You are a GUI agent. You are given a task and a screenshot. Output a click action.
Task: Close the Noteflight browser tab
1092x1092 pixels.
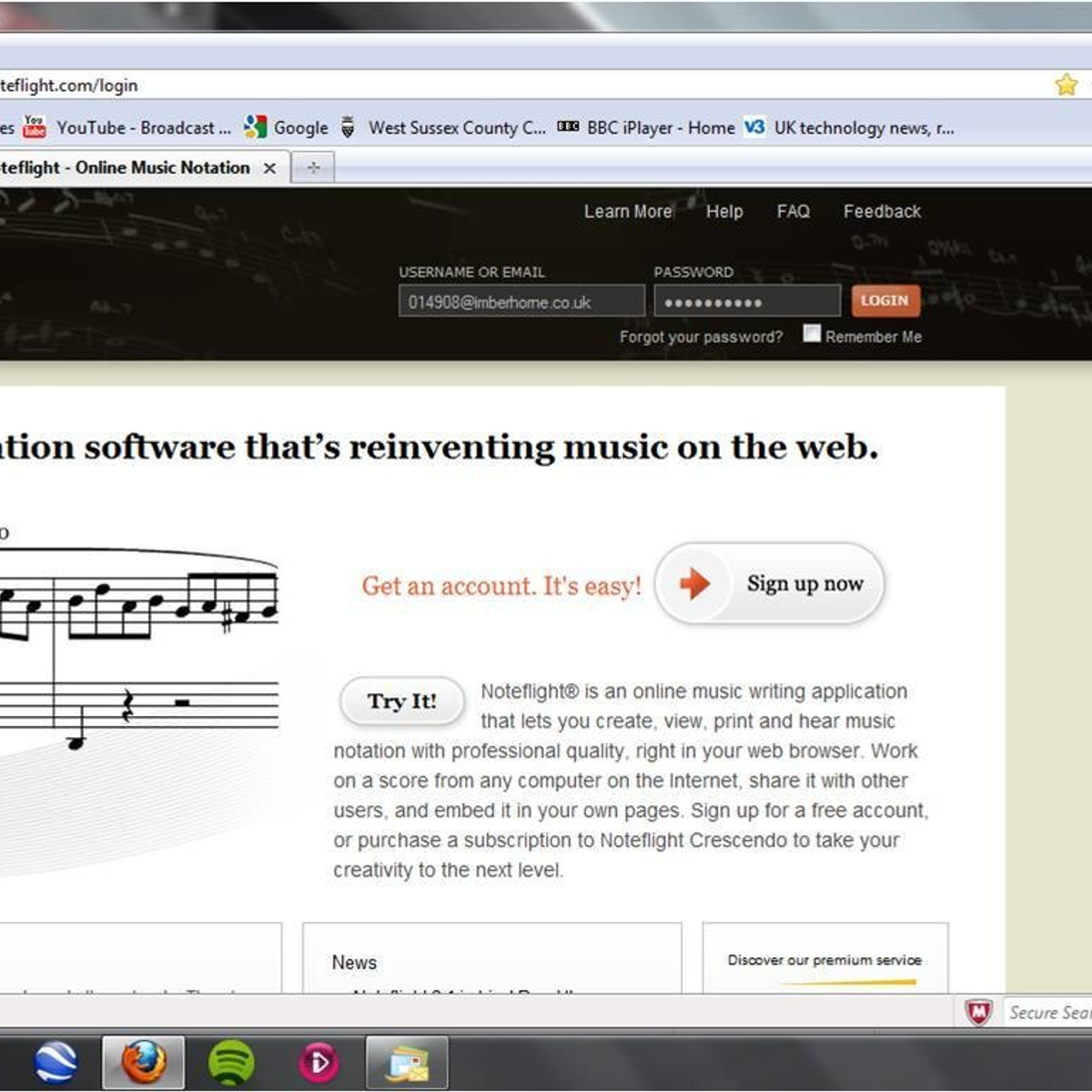click(x=269, y=168)
